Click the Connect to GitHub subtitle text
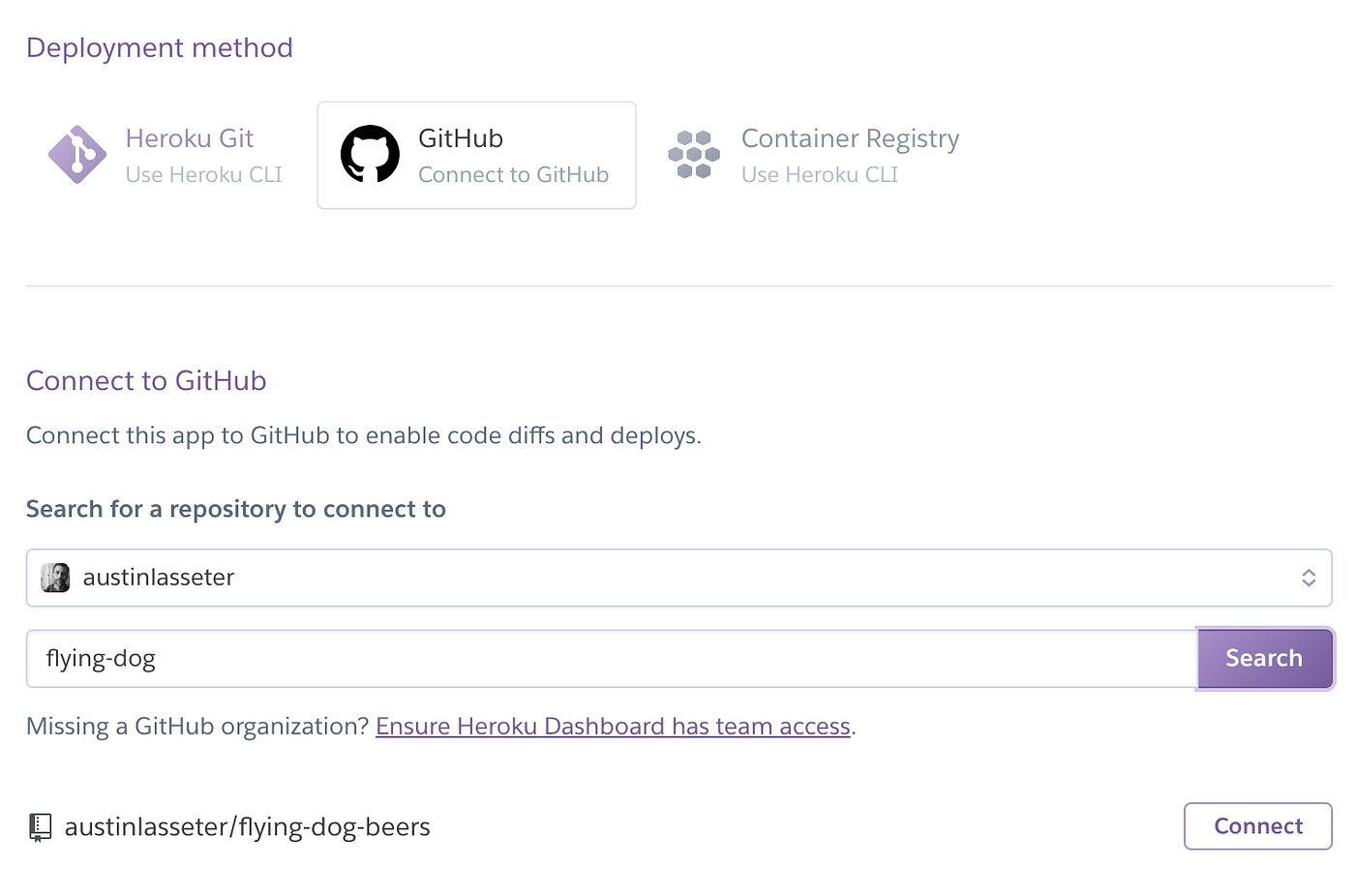 point(514,175)
